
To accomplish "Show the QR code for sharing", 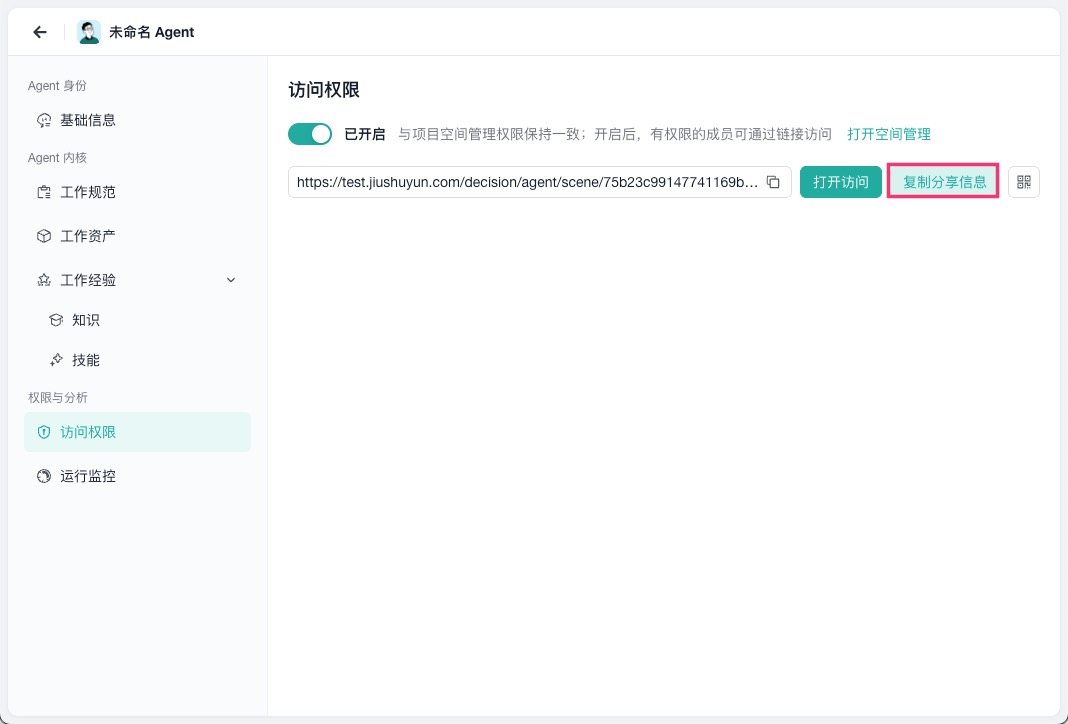I will click(1024, 182).
